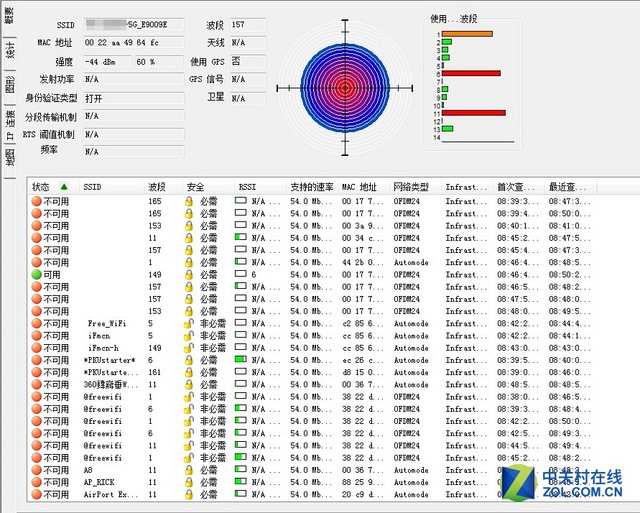Click padlock icon in the 可用 row
Screen dimensions: 640x513
(x=189, y=275)
